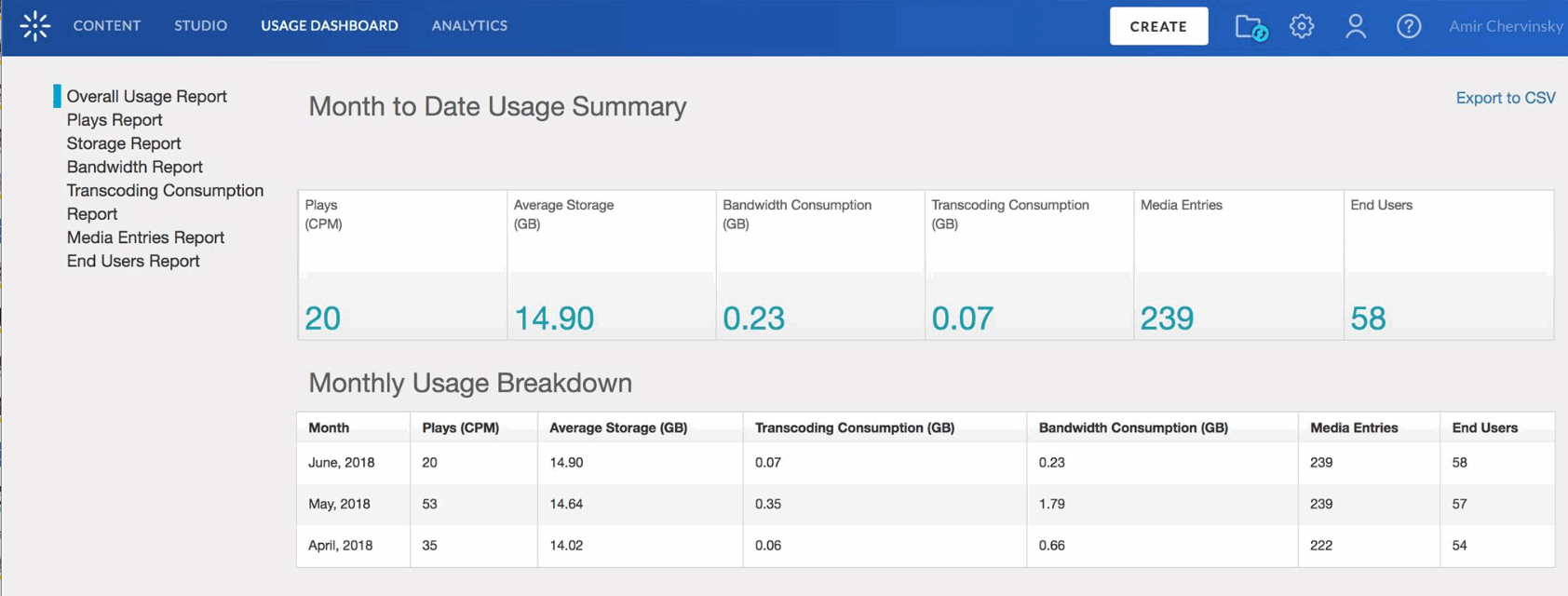The height and width of the screenshot is (596, 1568).
Task: Click the Export to CSV link
Action: pos(1505,98)
